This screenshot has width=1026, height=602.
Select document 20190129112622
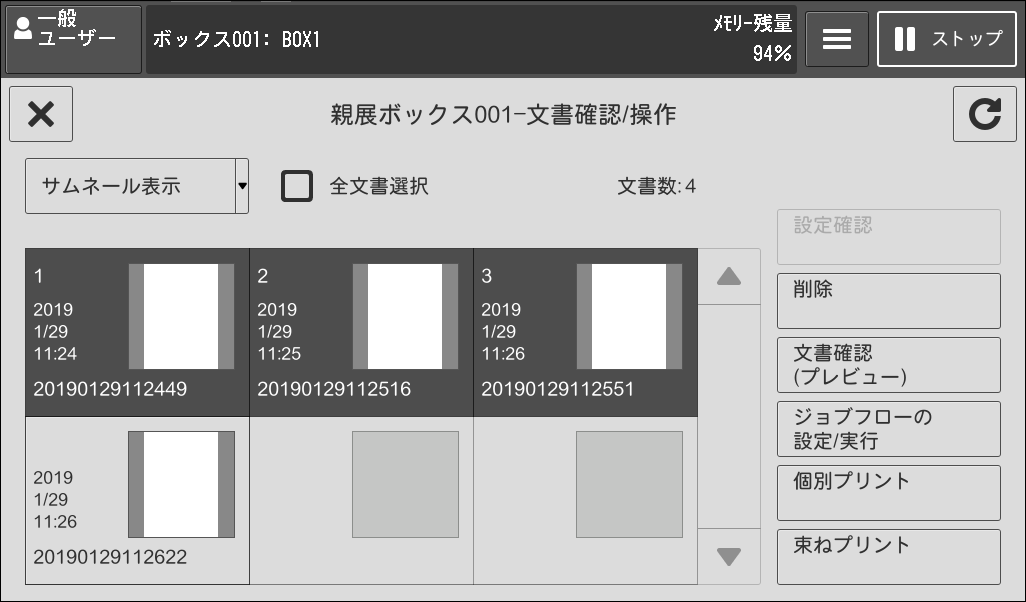tap(136, 500)
